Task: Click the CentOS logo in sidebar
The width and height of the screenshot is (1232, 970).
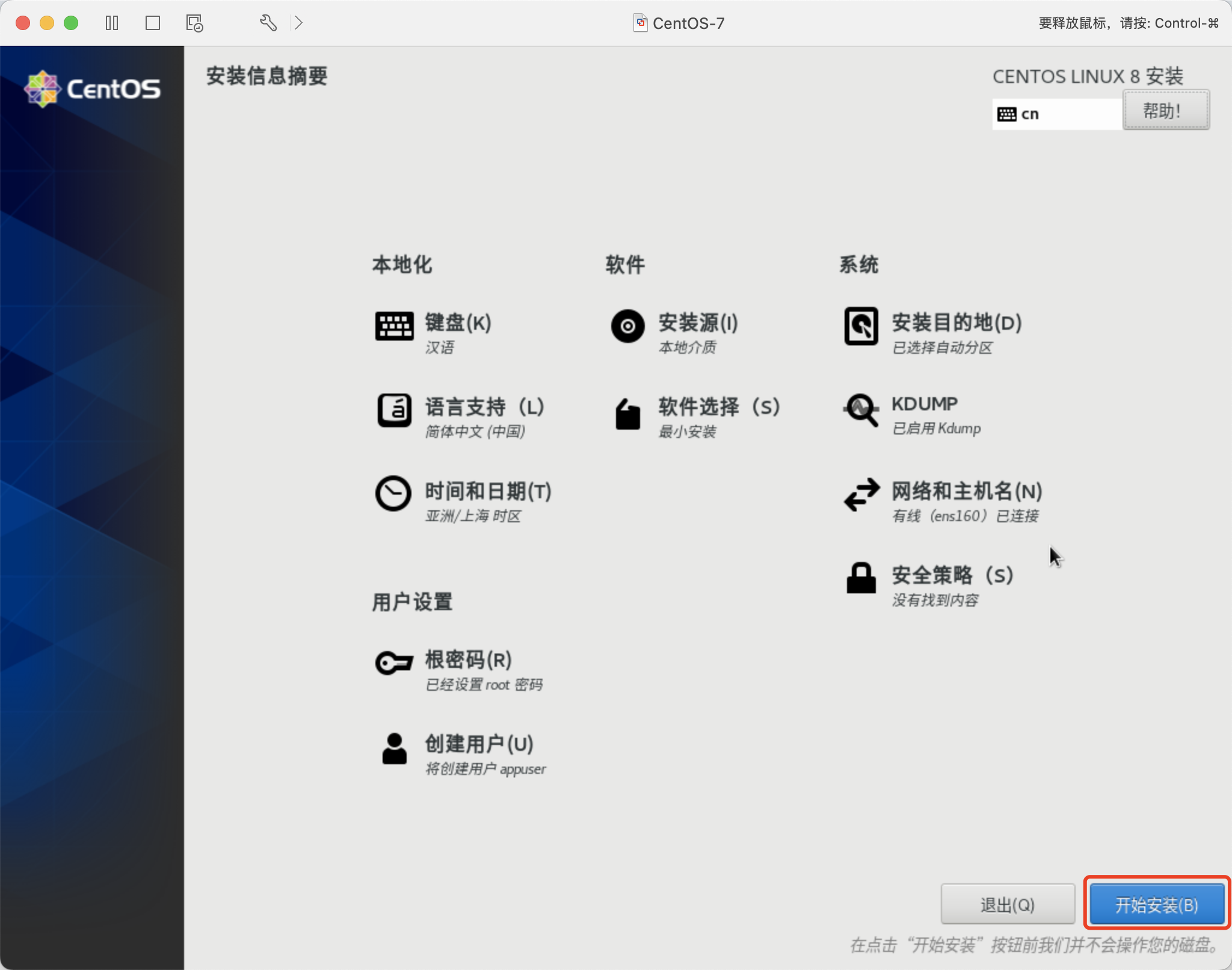Action: (x=92, y=89)
